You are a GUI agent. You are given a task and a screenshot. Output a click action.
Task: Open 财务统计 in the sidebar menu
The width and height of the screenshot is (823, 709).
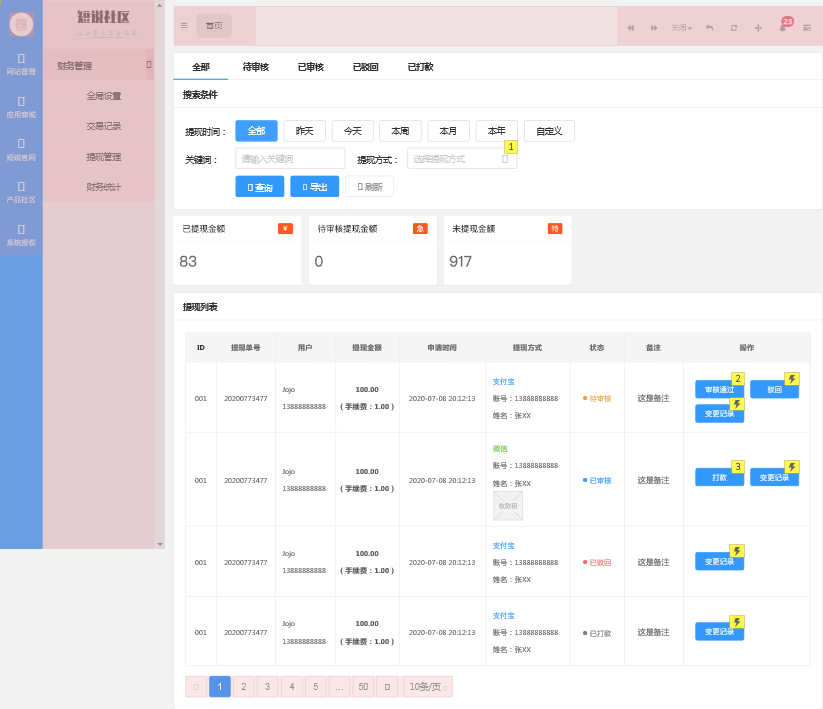pyautogui.click(x=104, y=187)
